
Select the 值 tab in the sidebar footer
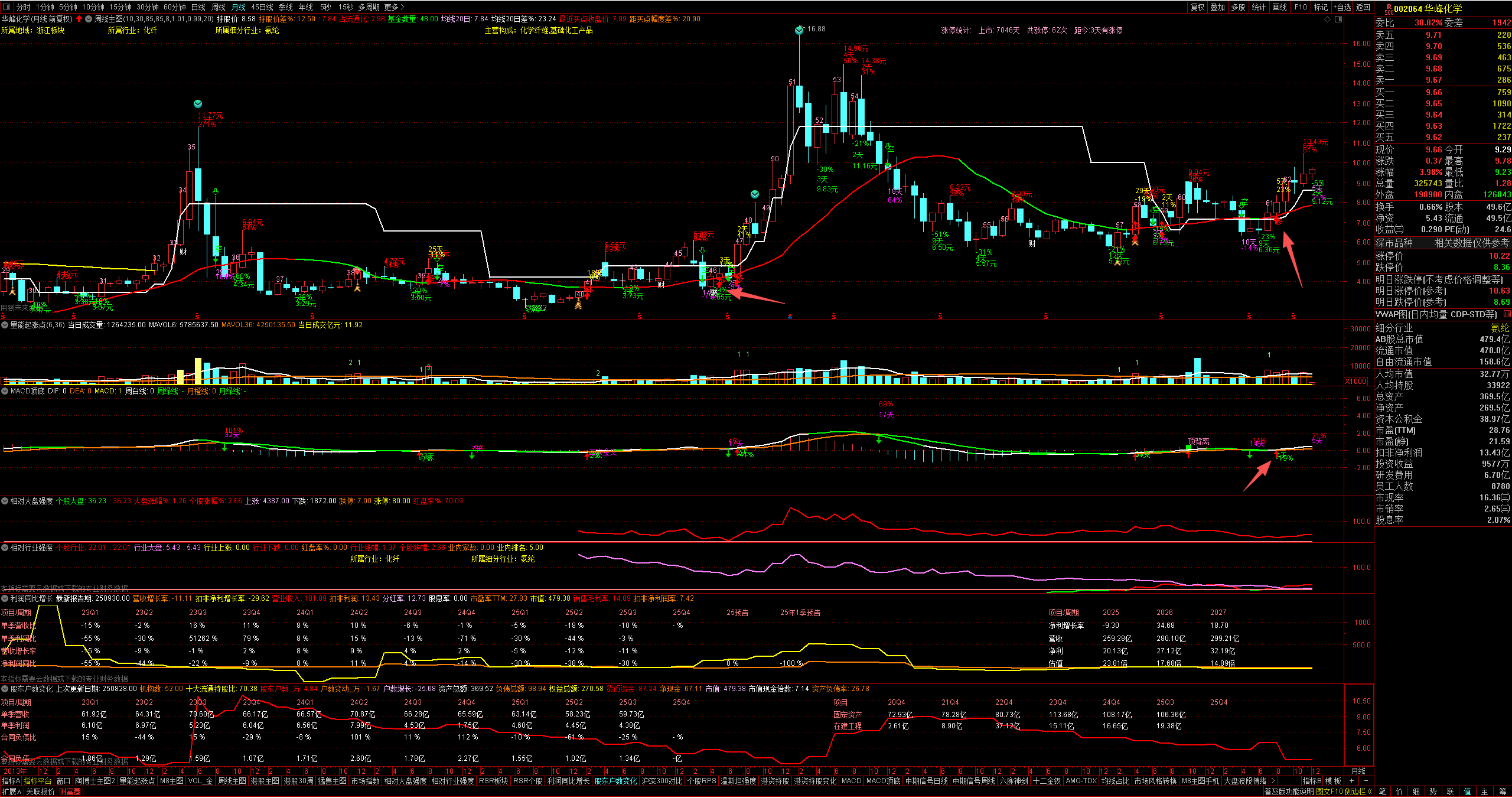1468,792
